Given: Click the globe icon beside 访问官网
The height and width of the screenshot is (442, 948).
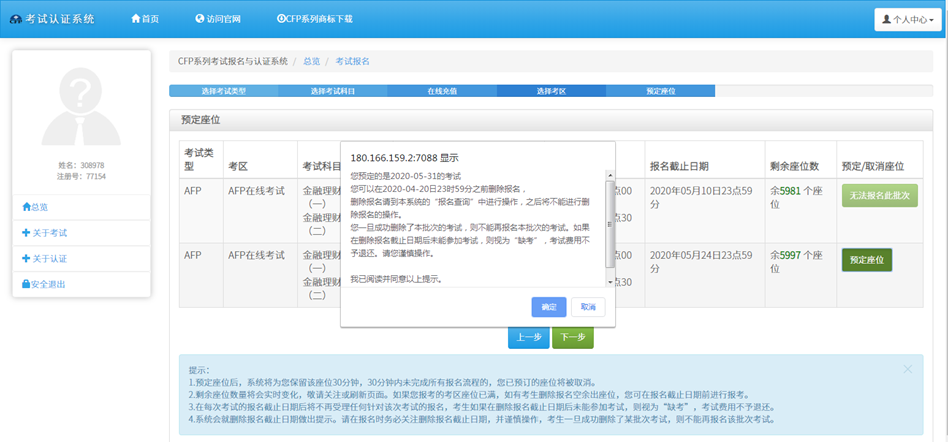Looking at the screenshot, I should (x=200, y=19).
